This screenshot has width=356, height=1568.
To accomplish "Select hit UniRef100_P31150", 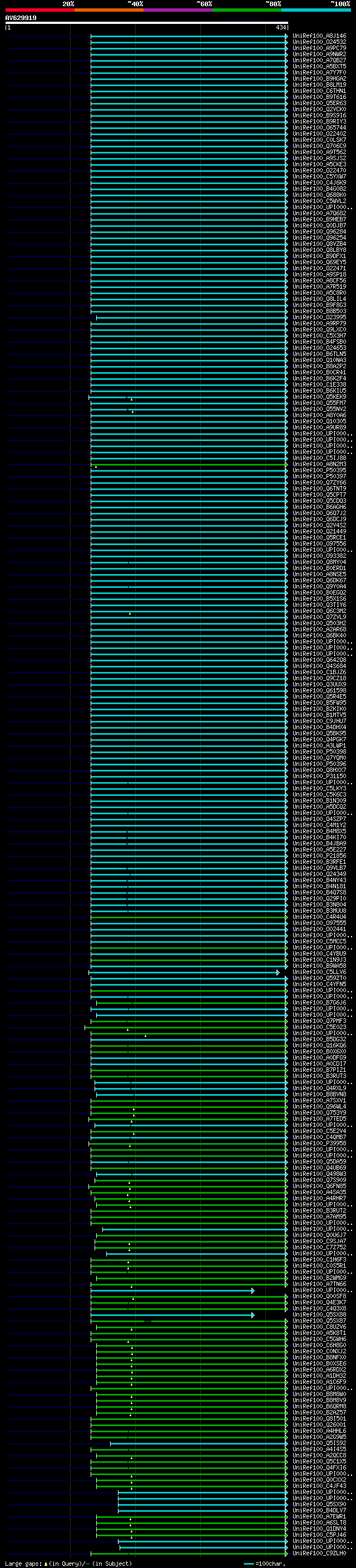I will coord(319,776).
